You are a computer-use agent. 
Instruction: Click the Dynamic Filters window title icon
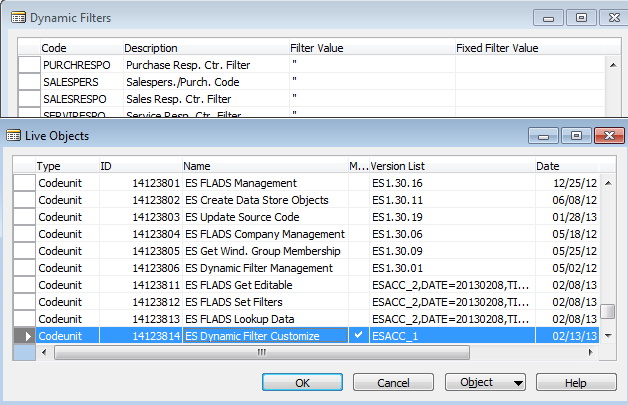tap(14, 17)
